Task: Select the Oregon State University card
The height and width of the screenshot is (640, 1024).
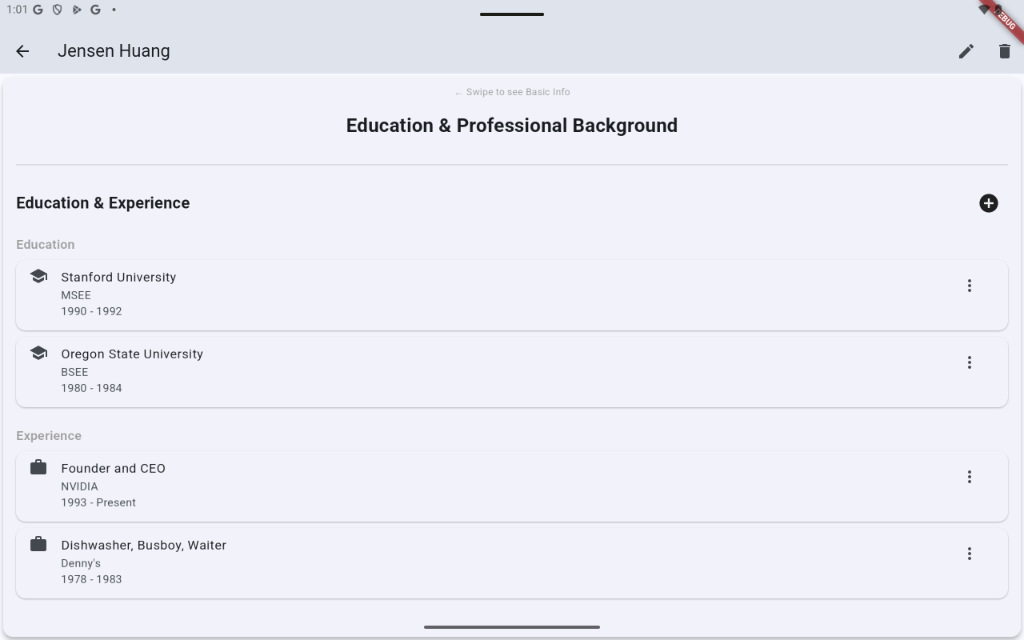Action: (x=500, y=372)
